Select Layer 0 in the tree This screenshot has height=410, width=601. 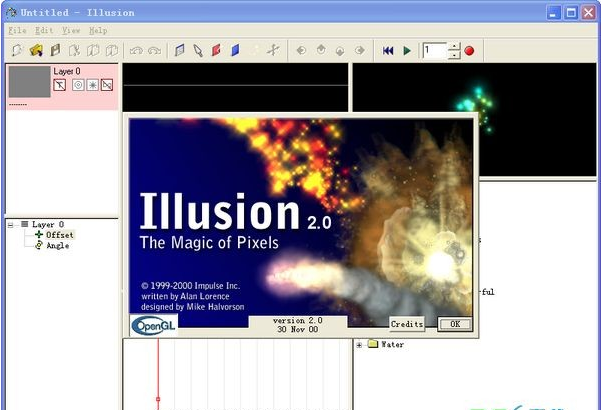pos(48,225)
